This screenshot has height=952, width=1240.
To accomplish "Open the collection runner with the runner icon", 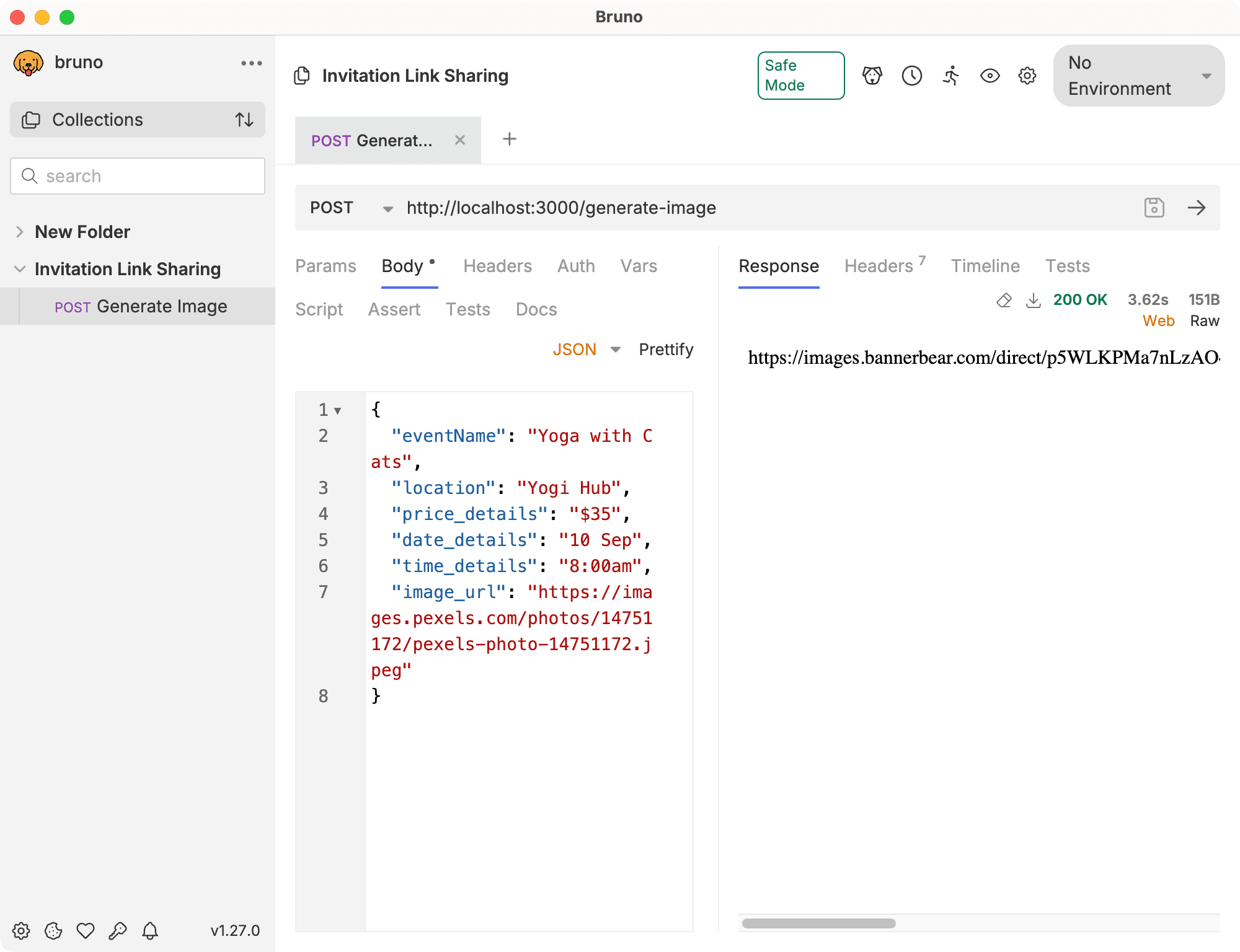I will click(951, 76).
